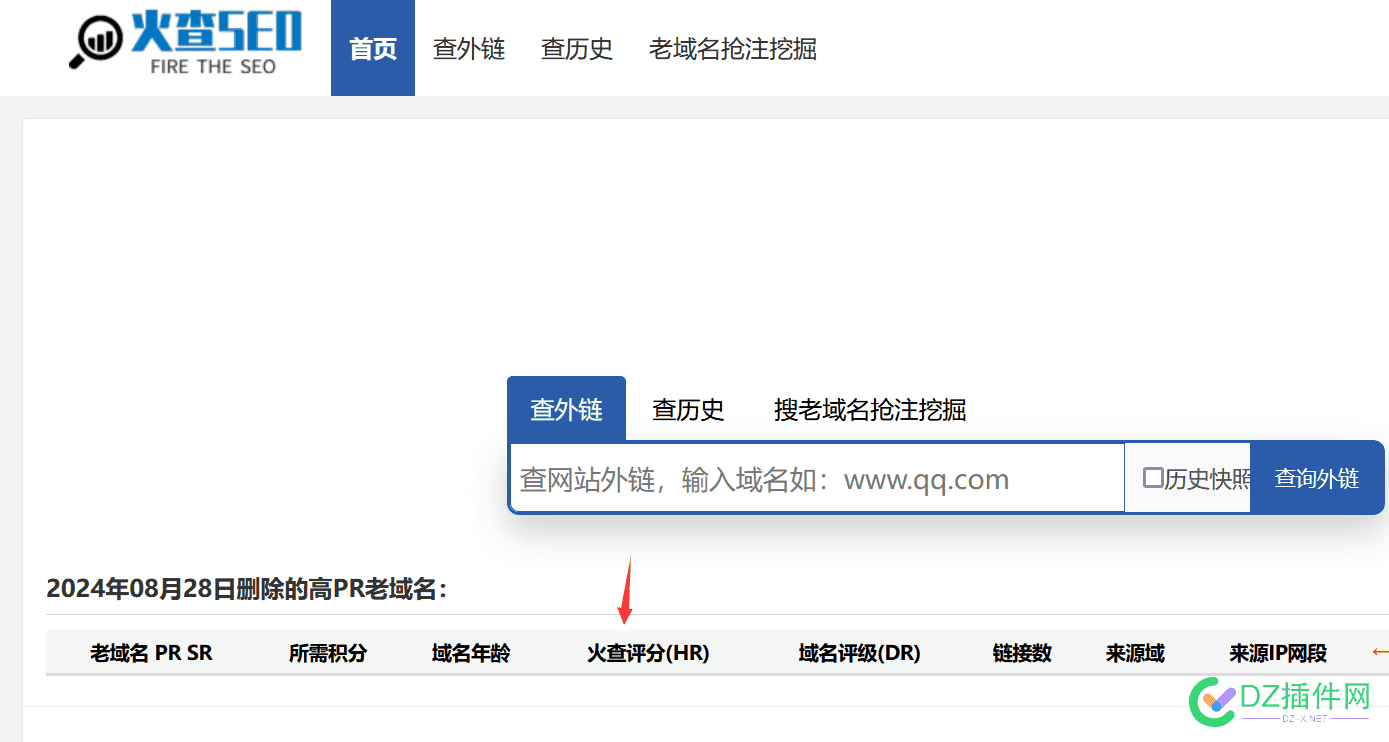Click the 来源IP网段 column header
This screenshot has width=1389, height=742.
pyautogui.click(x=1278, y=653)
